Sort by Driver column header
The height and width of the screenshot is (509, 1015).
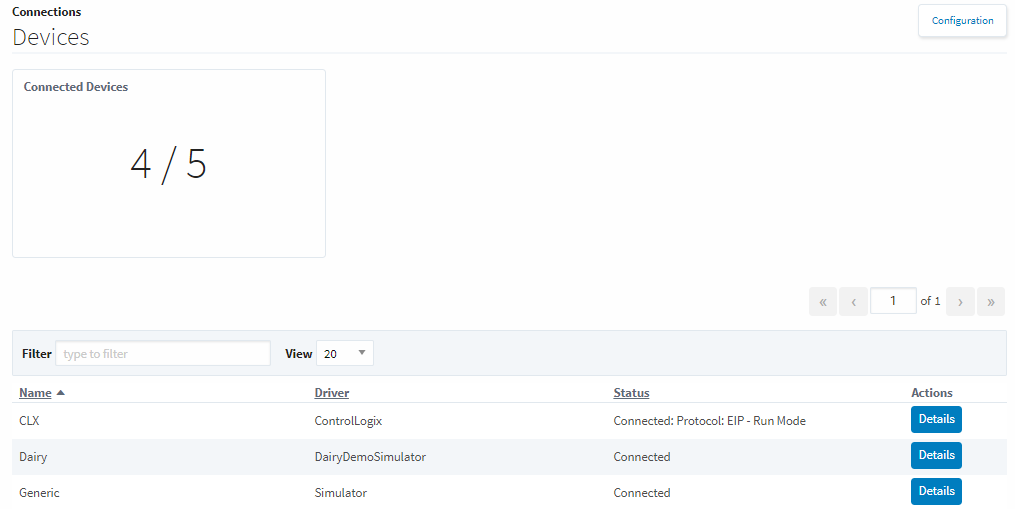[331, 392]
